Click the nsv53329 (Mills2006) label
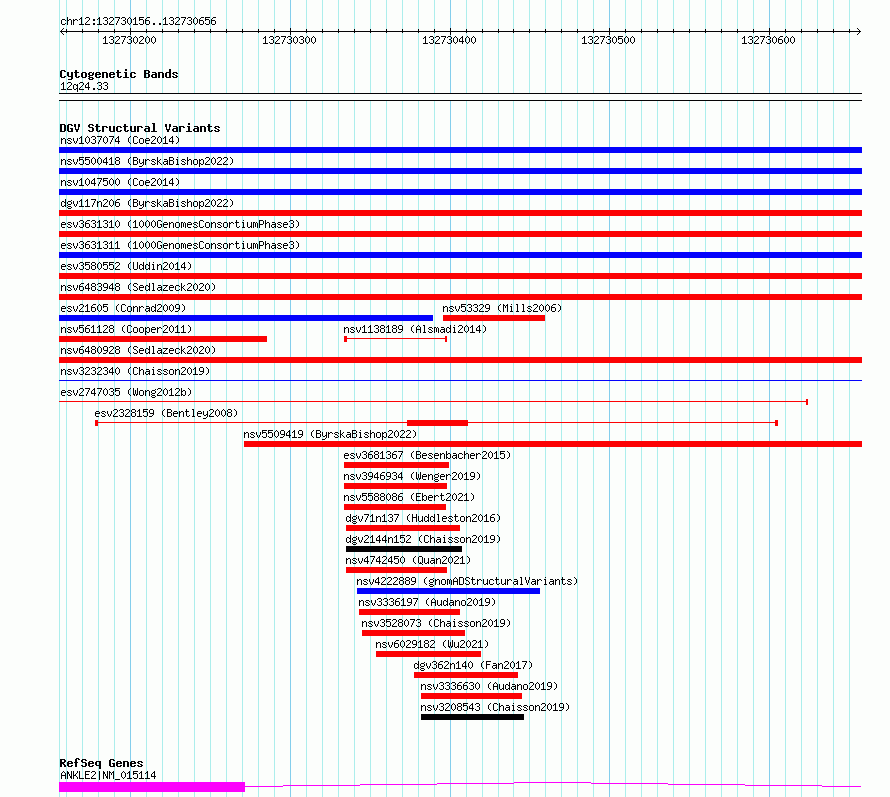 pos(502,308)
